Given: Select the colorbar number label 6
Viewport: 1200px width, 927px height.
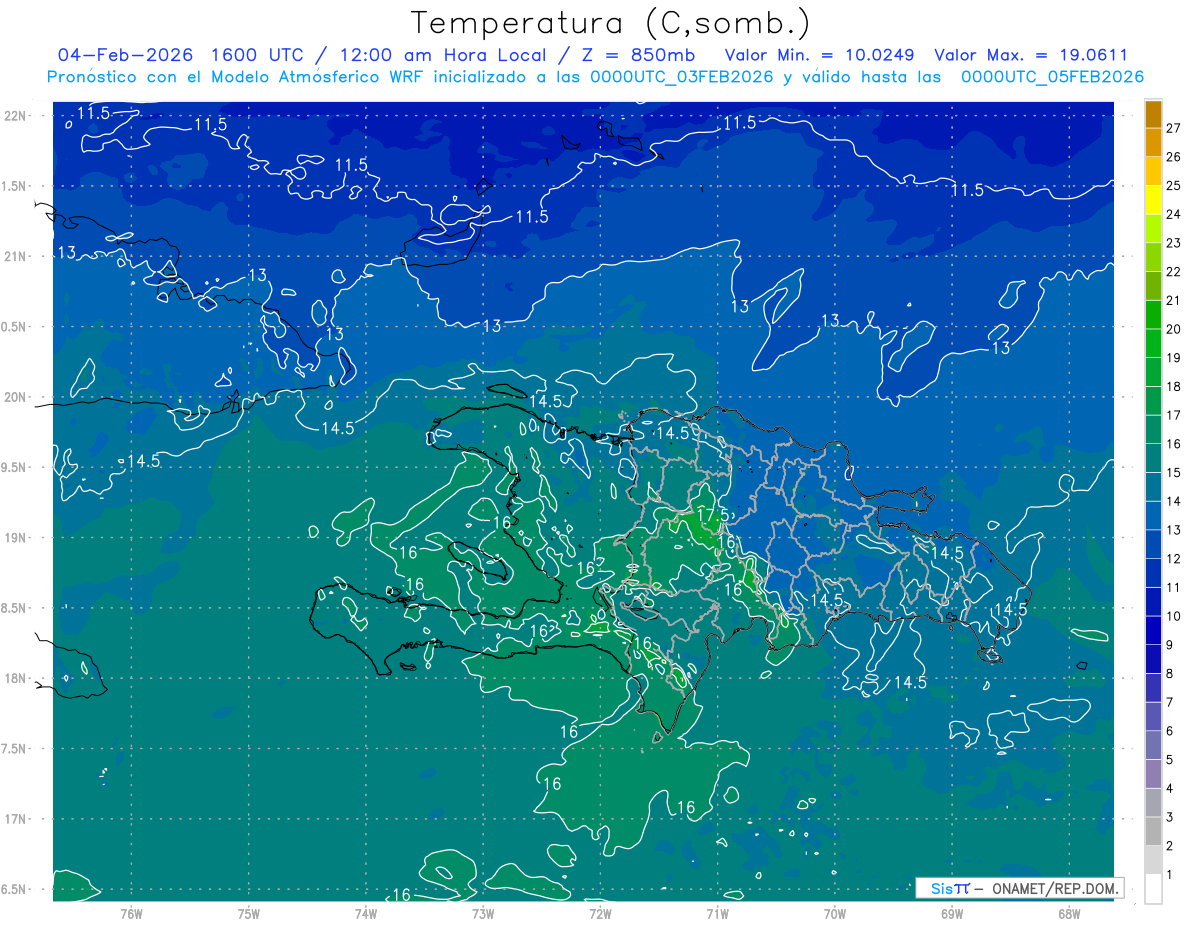Looking at the screenshot, I should click(1170, 731).
